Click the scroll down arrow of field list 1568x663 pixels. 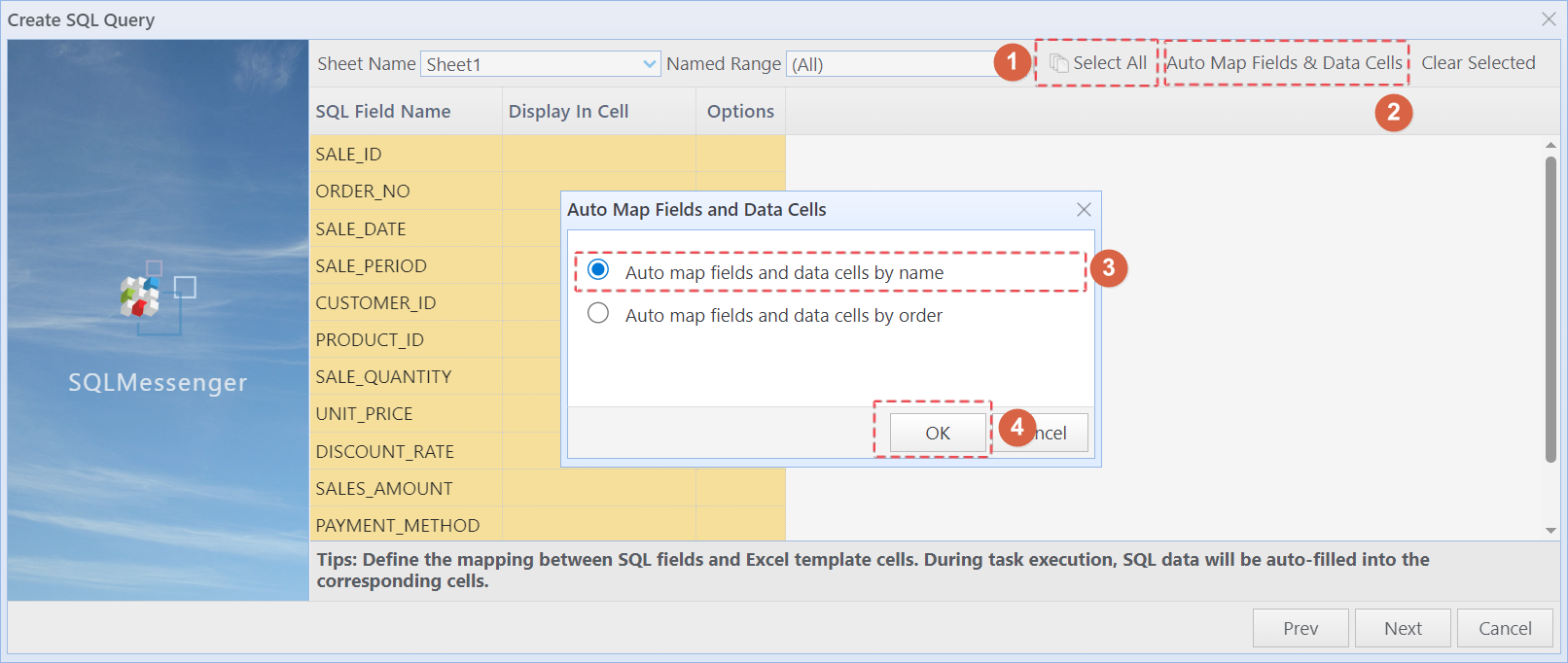pos(1550,531)
